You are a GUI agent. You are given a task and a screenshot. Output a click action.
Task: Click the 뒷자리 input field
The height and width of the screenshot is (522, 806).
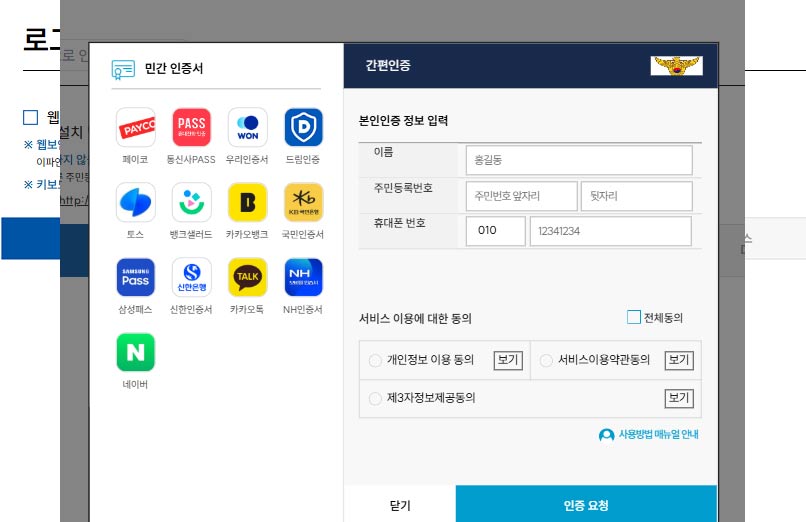pos(636,196)
